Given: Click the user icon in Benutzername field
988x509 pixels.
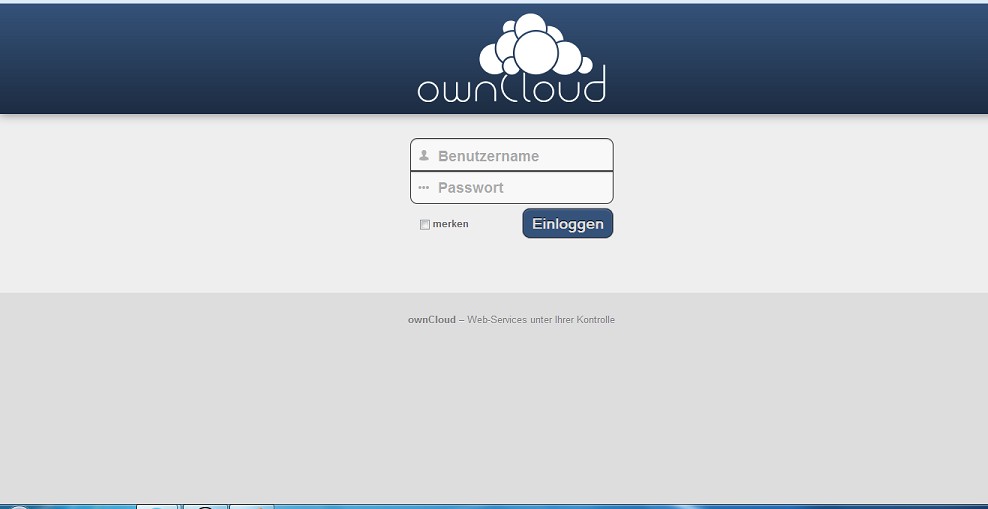Looking at the screenshot, I should (424, 155).
